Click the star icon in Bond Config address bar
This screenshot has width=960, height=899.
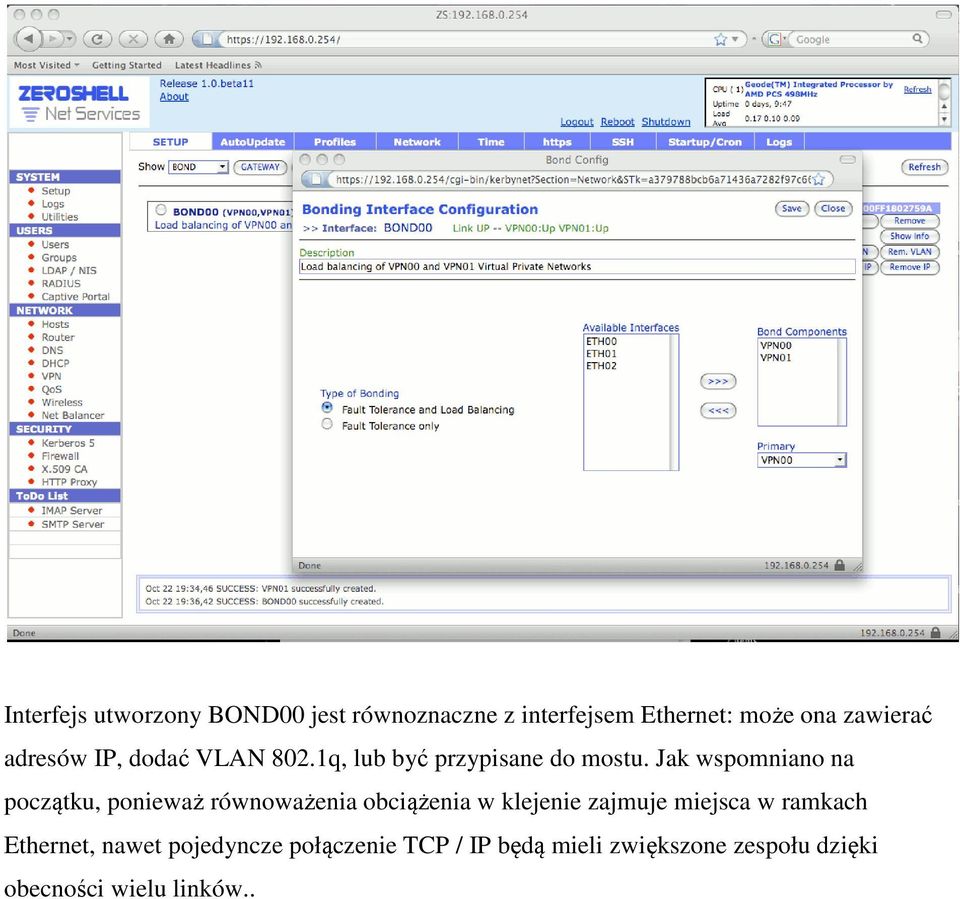pos(818,179)
